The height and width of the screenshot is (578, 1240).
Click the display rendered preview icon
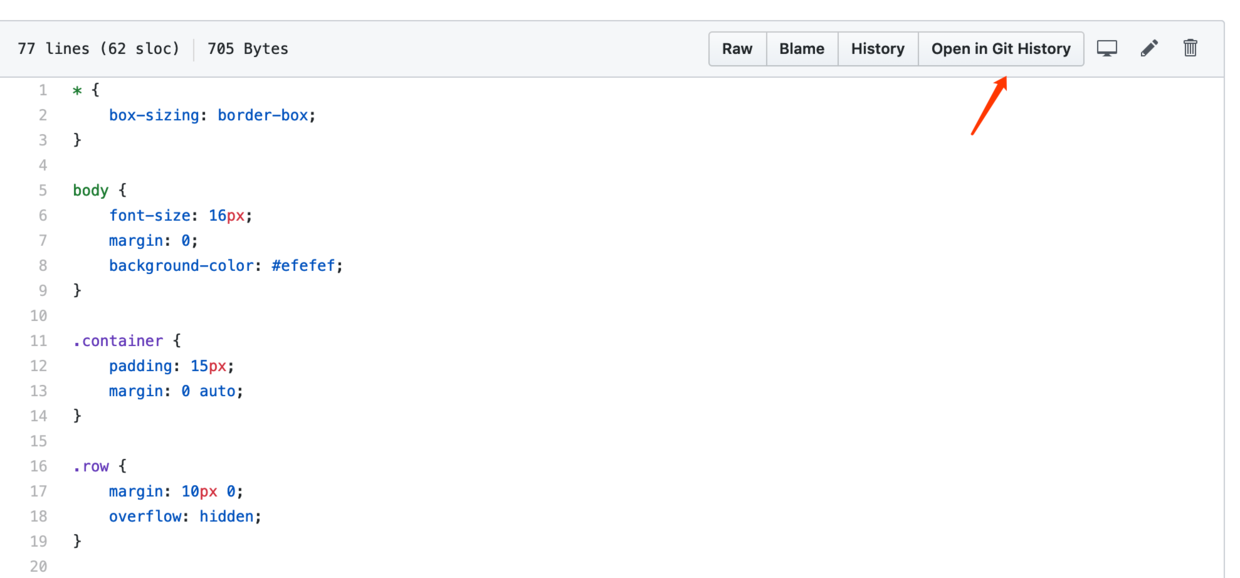[1106, 47]
